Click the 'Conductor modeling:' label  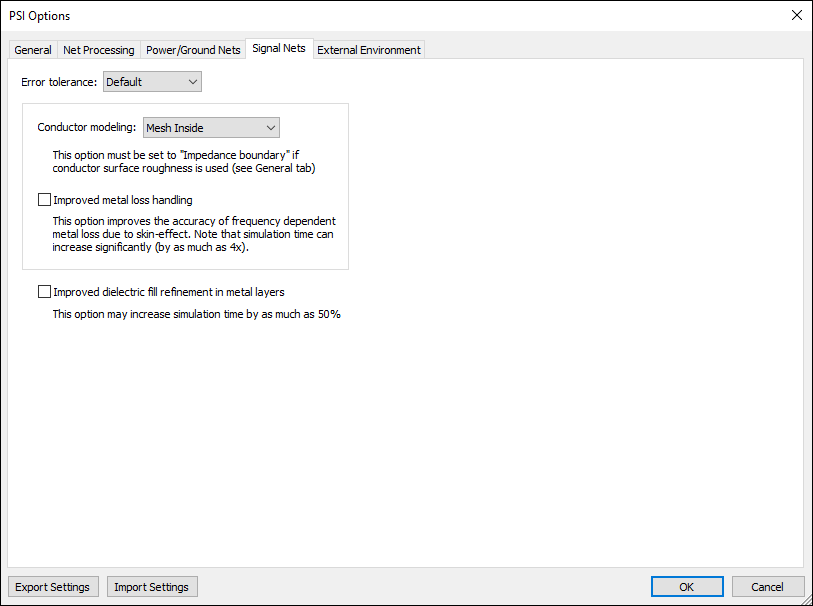pyautogui.click(x=87, y=127)
